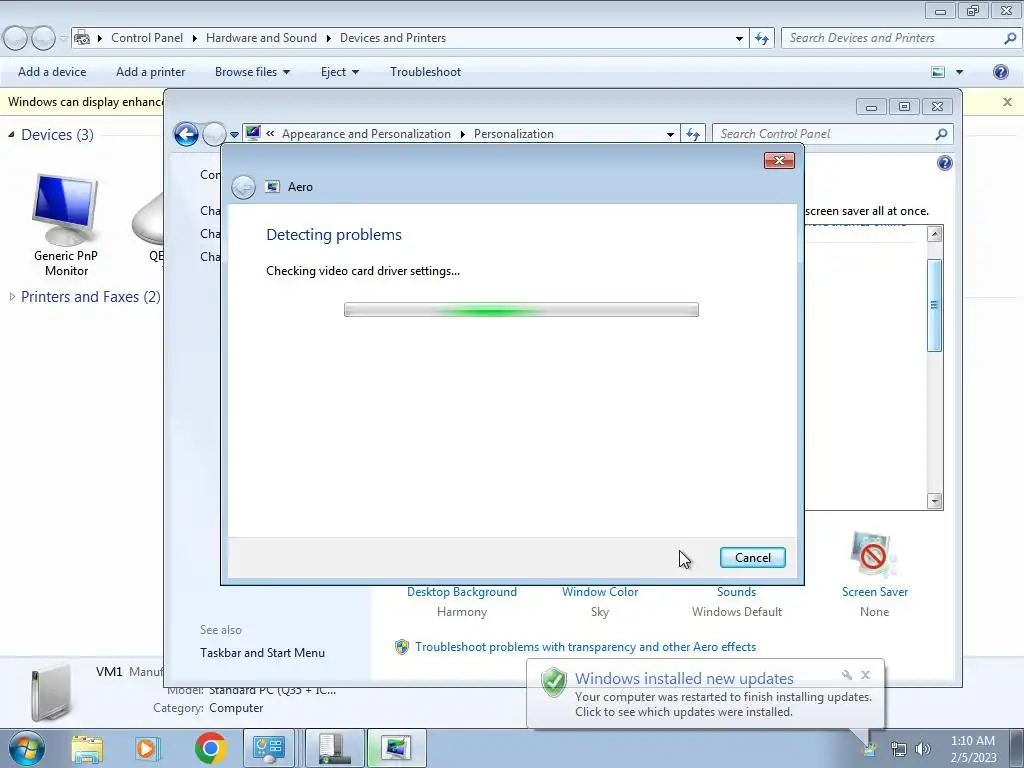
Task: Open Screen Saver settings link
Action: 874,592
